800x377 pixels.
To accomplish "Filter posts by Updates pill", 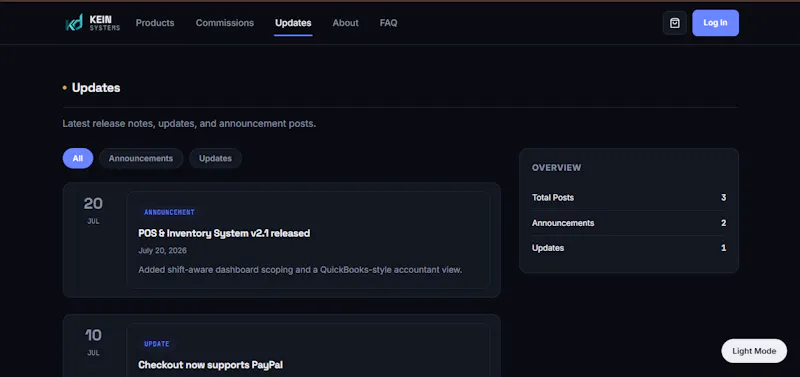I will [x=215, y=158].
